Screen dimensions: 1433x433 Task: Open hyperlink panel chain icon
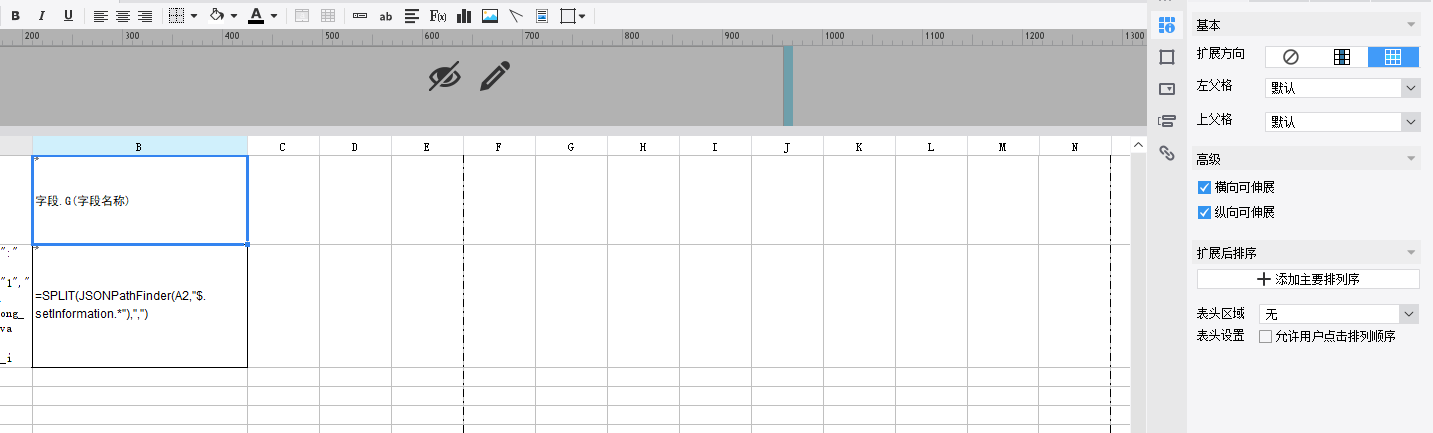click(1166, 152)
